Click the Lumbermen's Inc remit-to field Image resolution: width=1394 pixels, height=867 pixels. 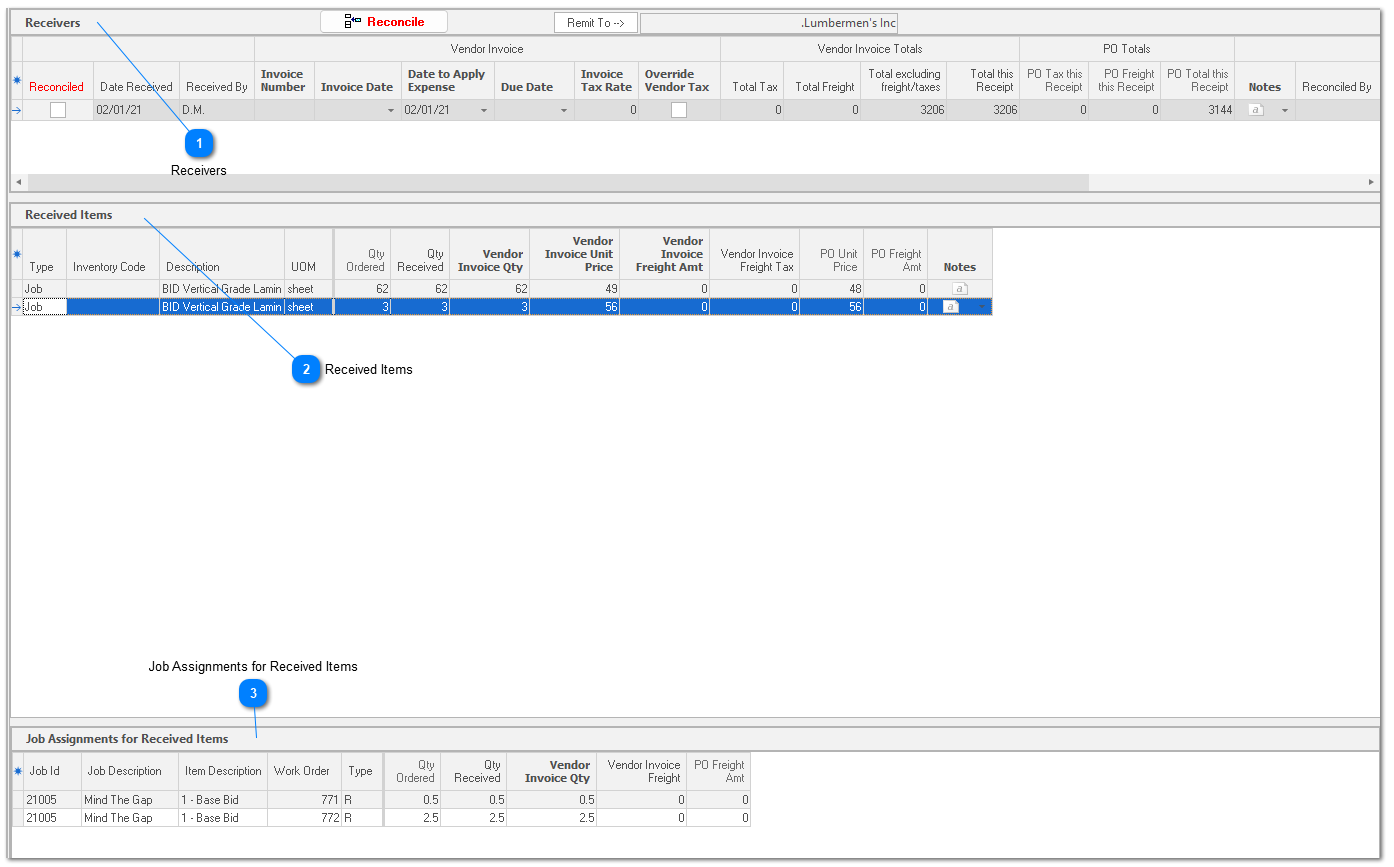pyautogui.click(x=768, y=23)
